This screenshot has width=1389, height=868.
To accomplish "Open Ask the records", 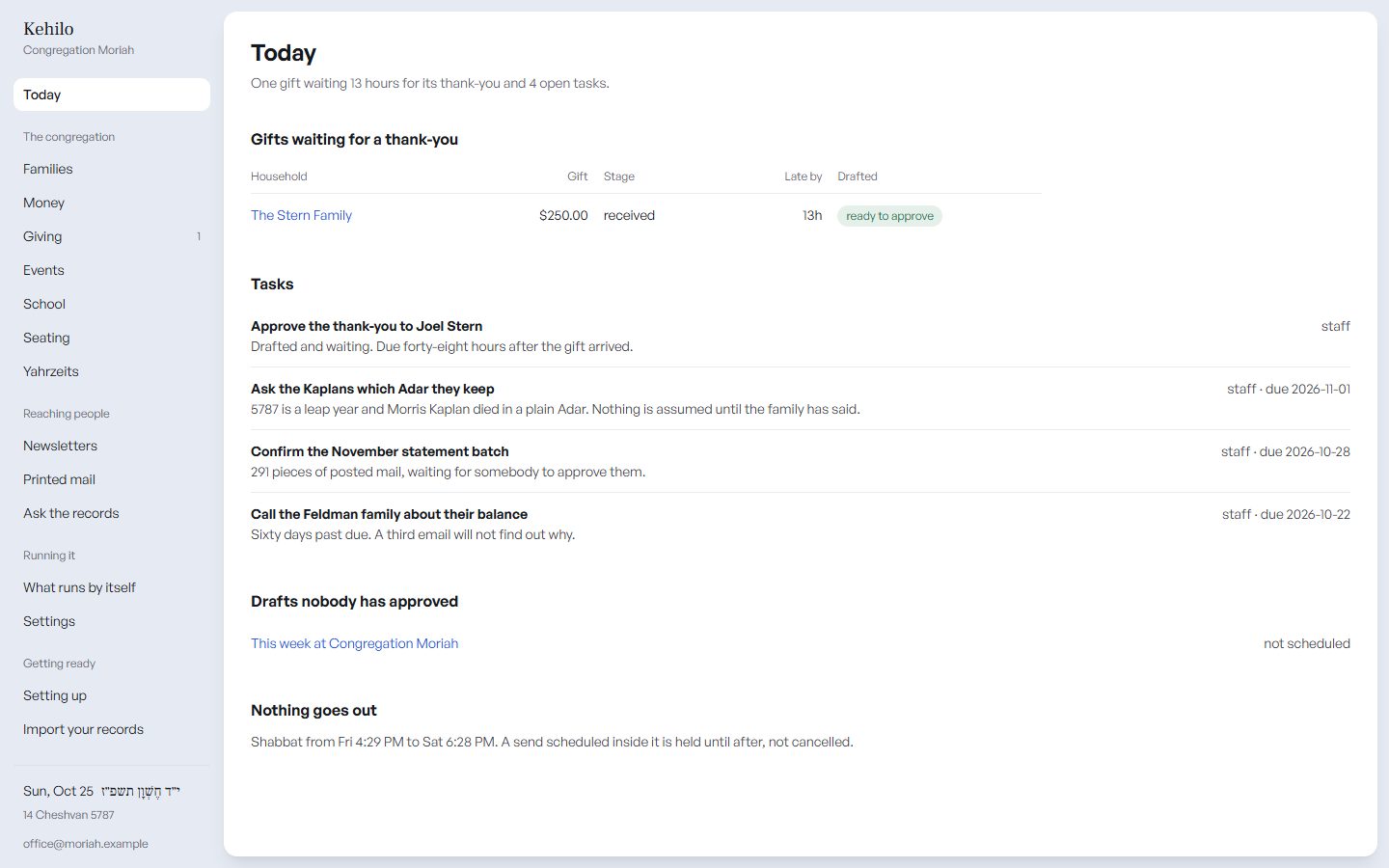I will [112, 513].
